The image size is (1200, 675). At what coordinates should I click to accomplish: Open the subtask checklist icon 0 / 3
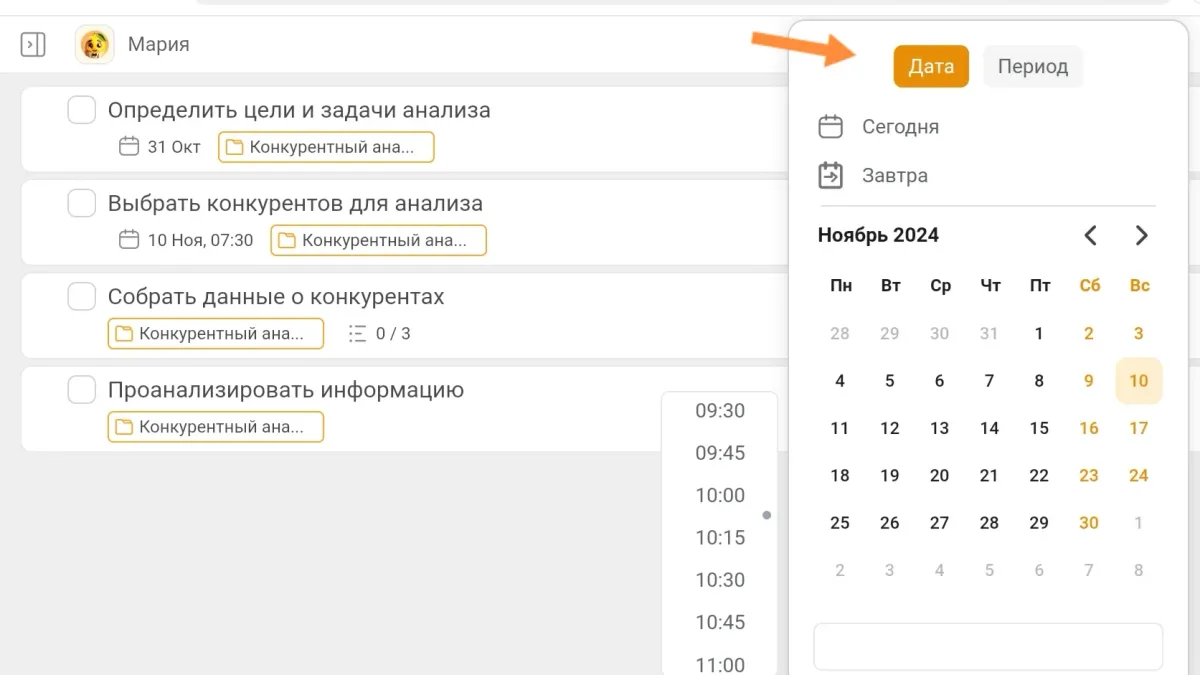coord(357,334)
